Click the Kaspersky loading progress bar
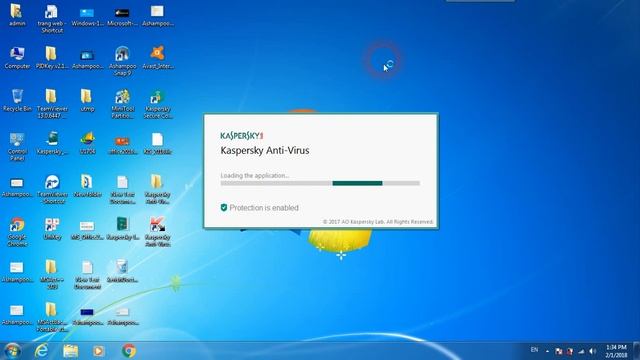Viewport: 640px width, 360px height. 320,183
